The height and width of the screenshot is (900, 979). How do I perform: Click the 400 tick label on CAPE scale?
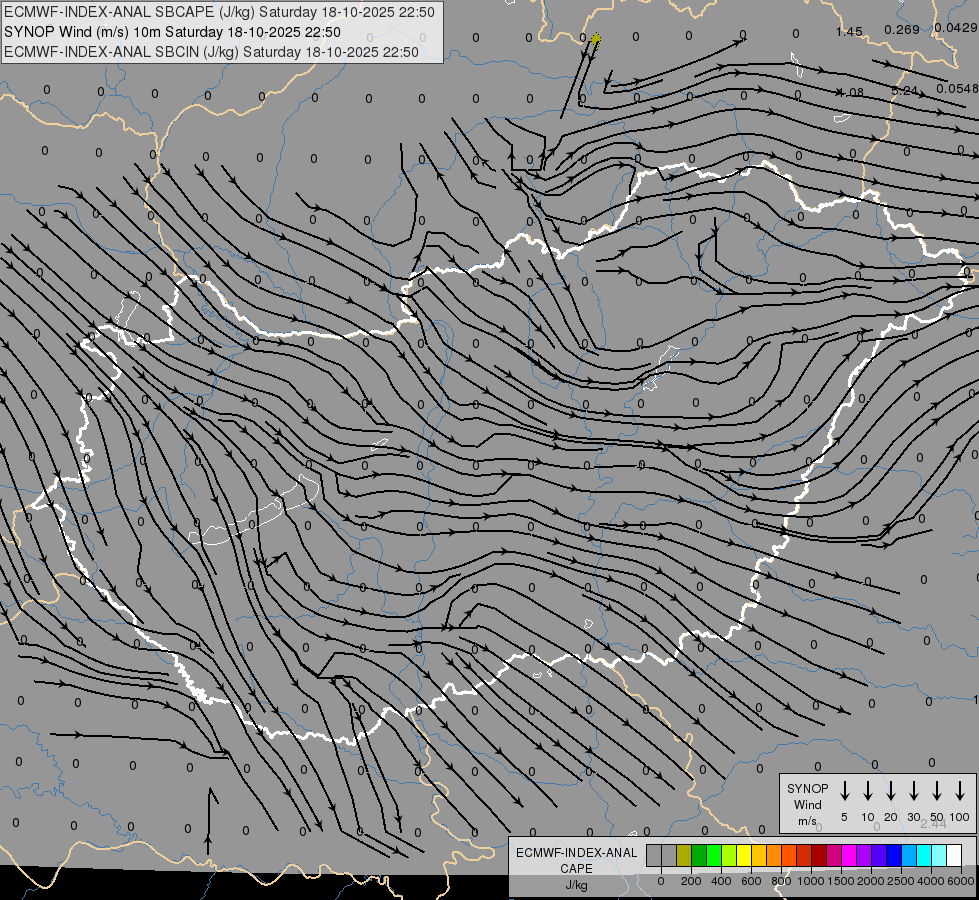721,881
